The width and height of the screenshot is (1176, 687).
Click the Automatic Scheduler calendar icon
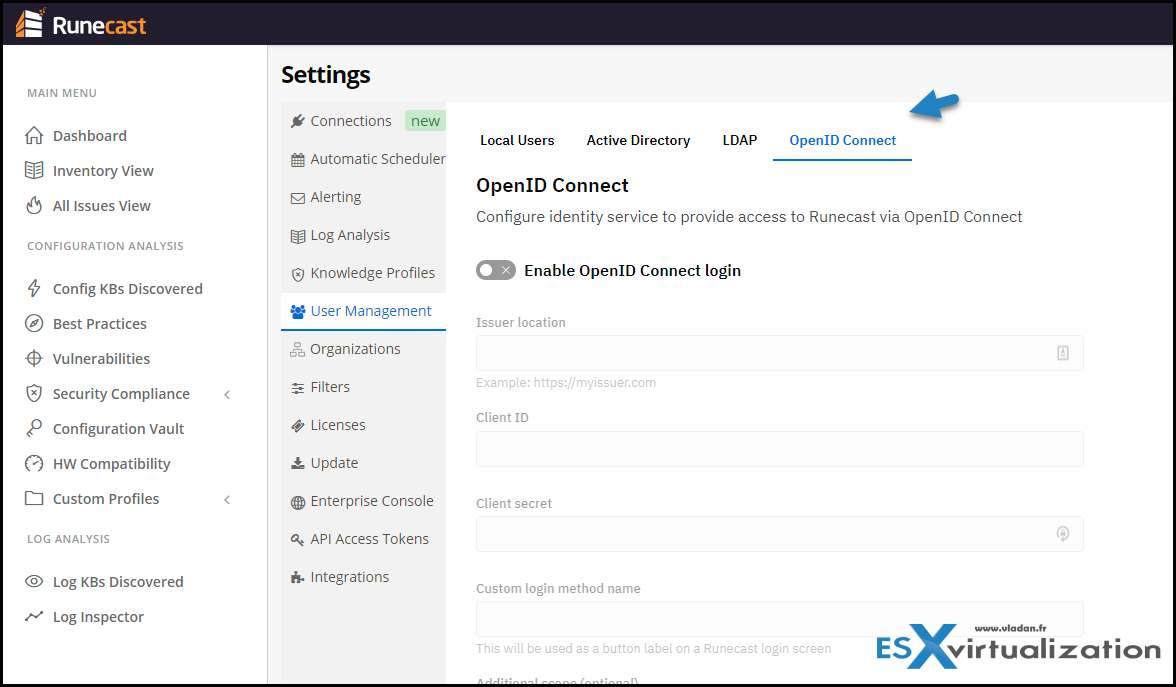(298, 159)
